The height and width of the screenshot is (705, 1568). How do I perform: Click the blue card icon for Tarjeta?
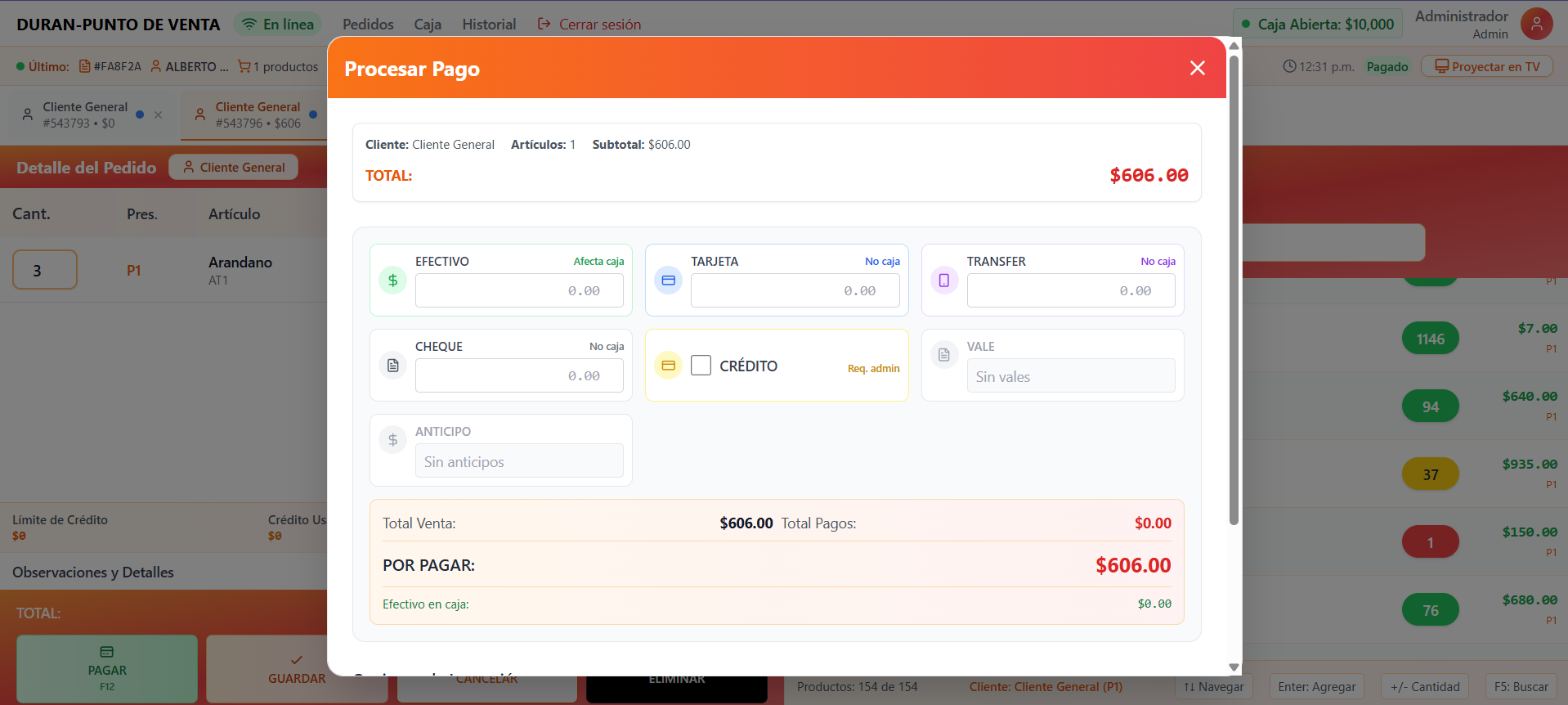(x=668, y=281)
